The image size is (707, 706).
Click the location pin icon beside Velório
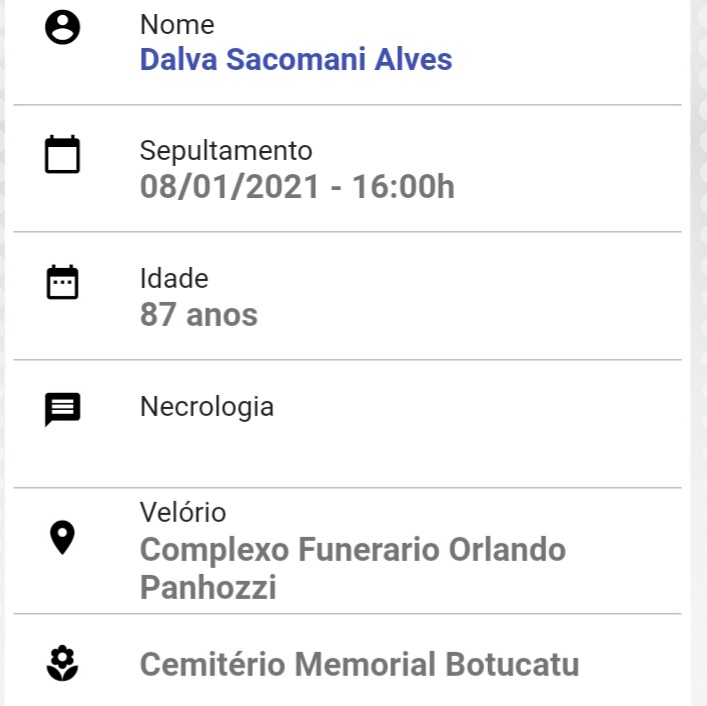click(x=62, y=537)
